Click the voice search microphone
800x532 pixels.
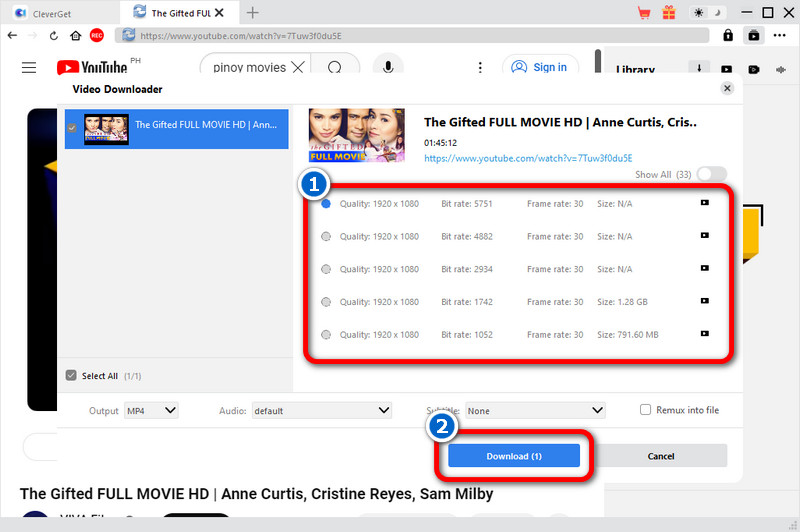coord(388,67)
